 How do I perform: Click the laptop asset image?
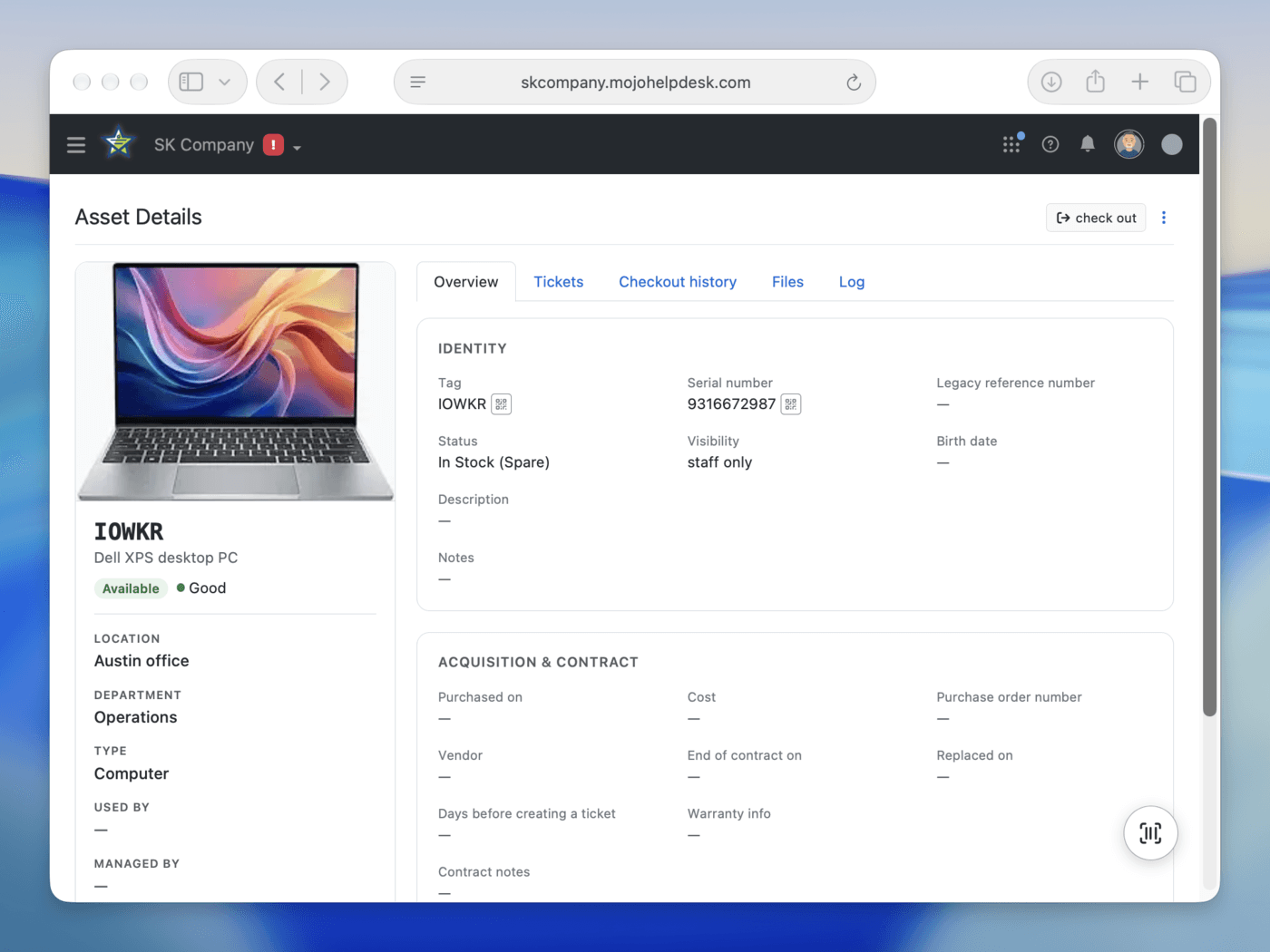236,382
